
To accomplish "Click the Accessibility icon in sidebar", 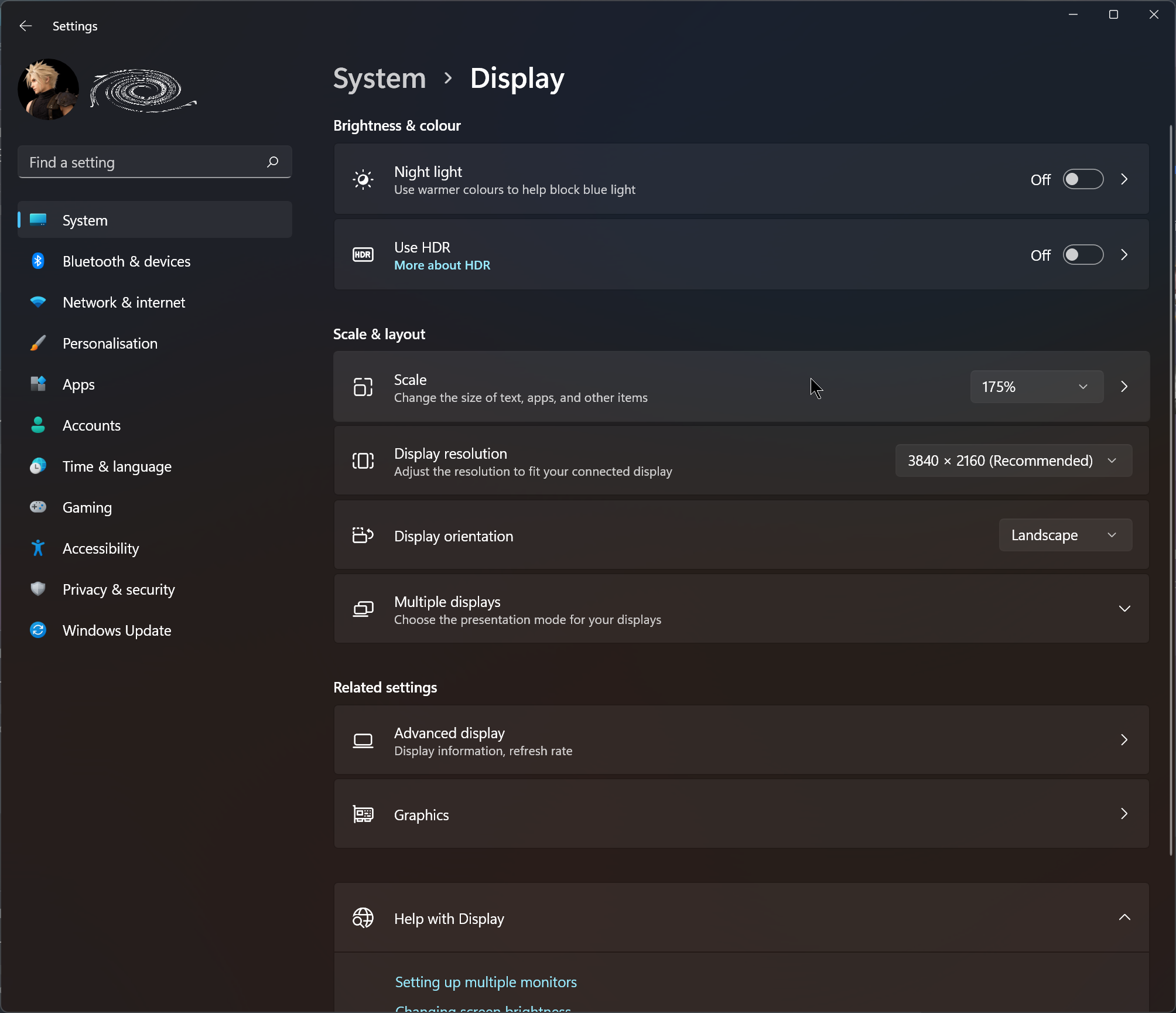I will (38, 548).
